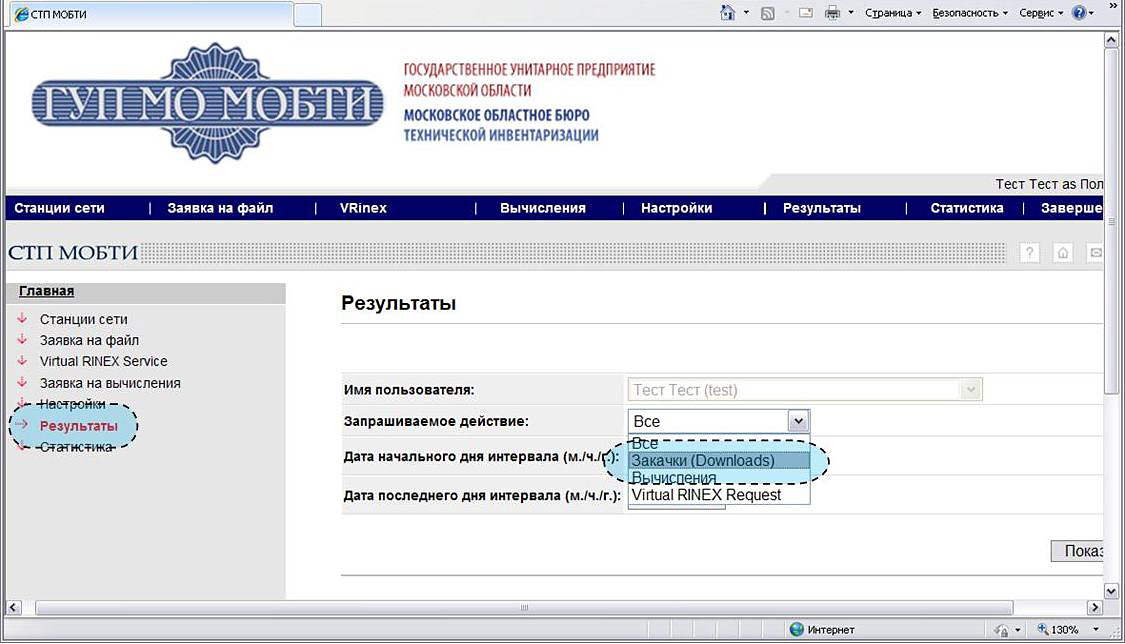1125x644 pixels.
Task: Open the Имя пользователя dropdown
Action: [x=804, y=390]
